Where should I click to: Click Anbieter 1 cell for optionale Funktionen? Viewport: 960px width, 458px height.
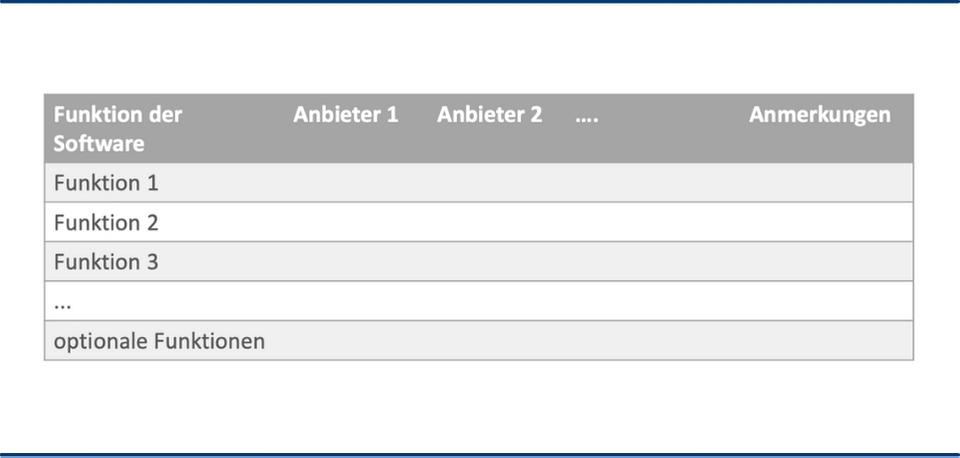357,340
